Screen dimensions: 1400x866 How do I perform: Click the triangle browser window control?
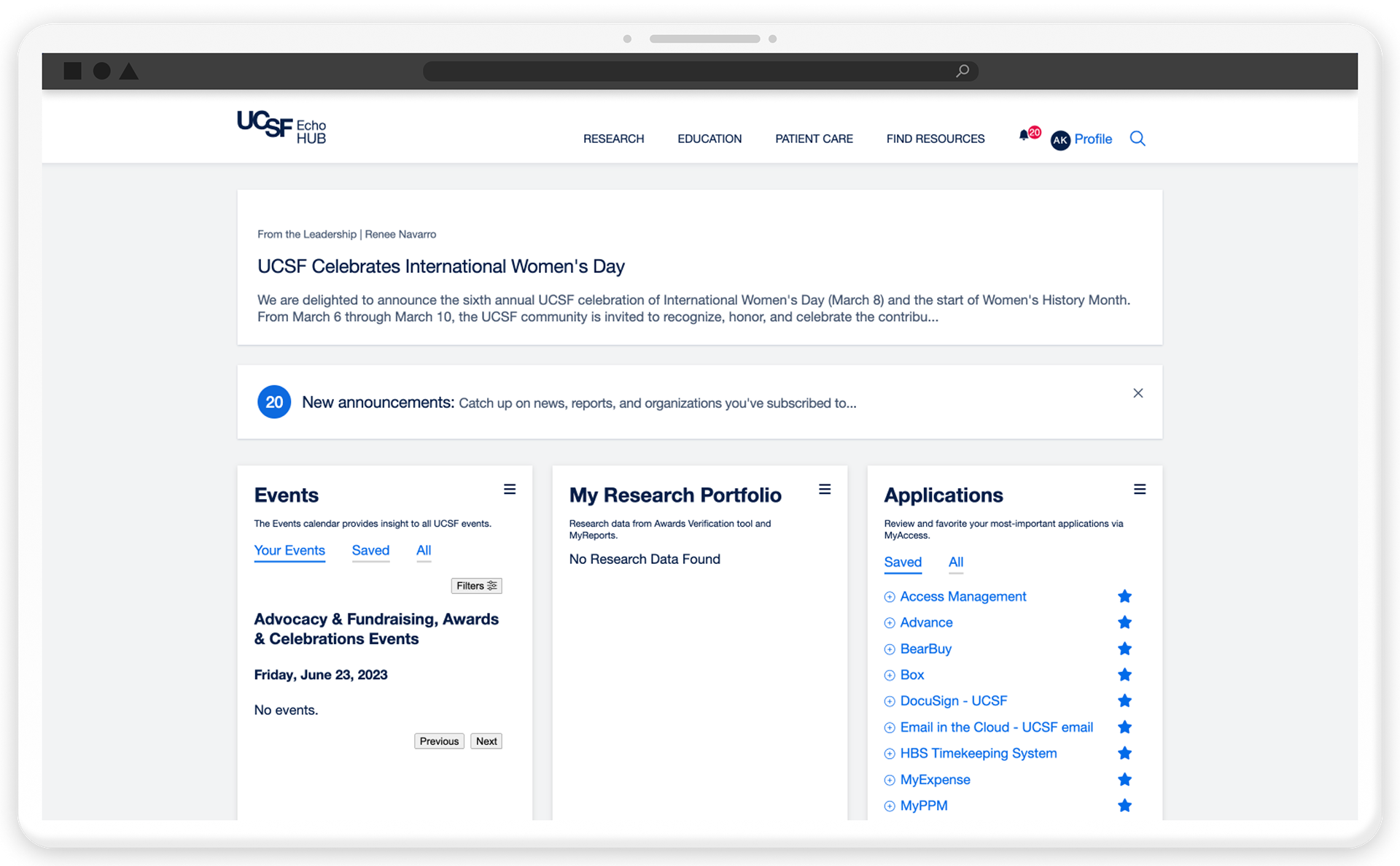pyautogui.click(x=129, y=71)
